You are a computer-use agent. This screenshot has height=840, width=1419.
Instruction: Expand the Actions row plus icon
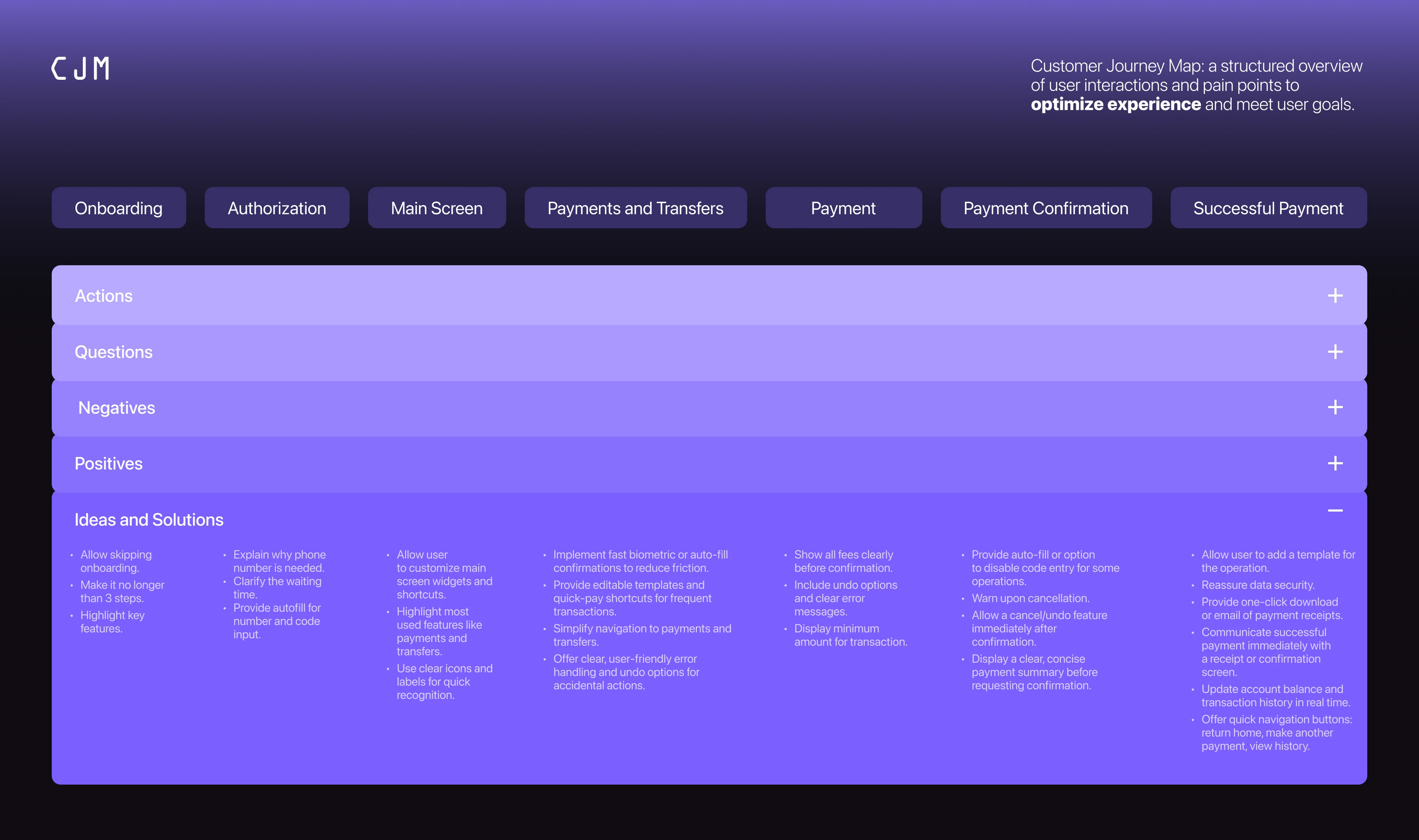[x=1335, y=296]
